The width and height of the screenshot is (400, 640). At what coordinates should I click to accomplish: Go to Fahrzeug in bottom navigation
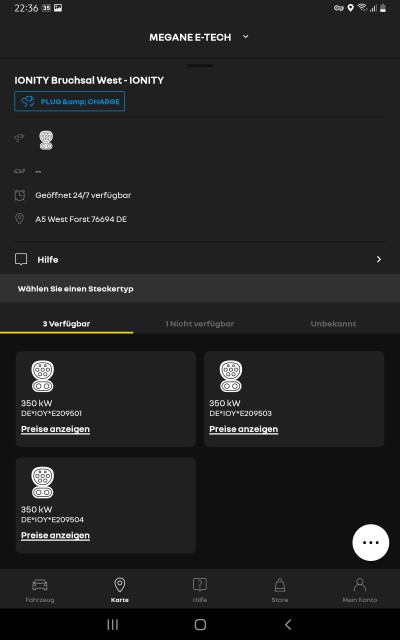(40, 590)
